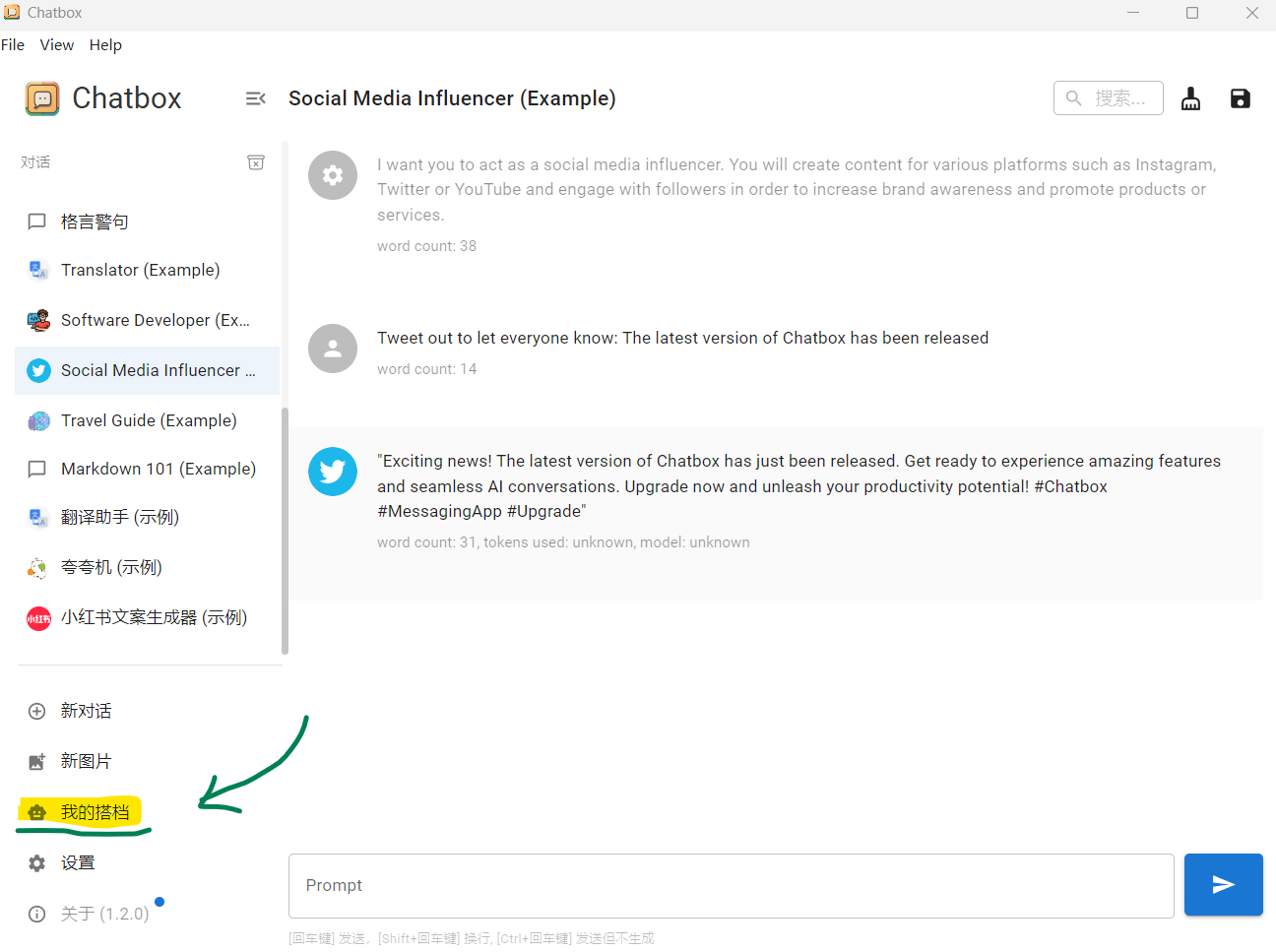Select the Translator (Example) conversation
This screenshot has height=952, width=1276.
click(140, 270)
